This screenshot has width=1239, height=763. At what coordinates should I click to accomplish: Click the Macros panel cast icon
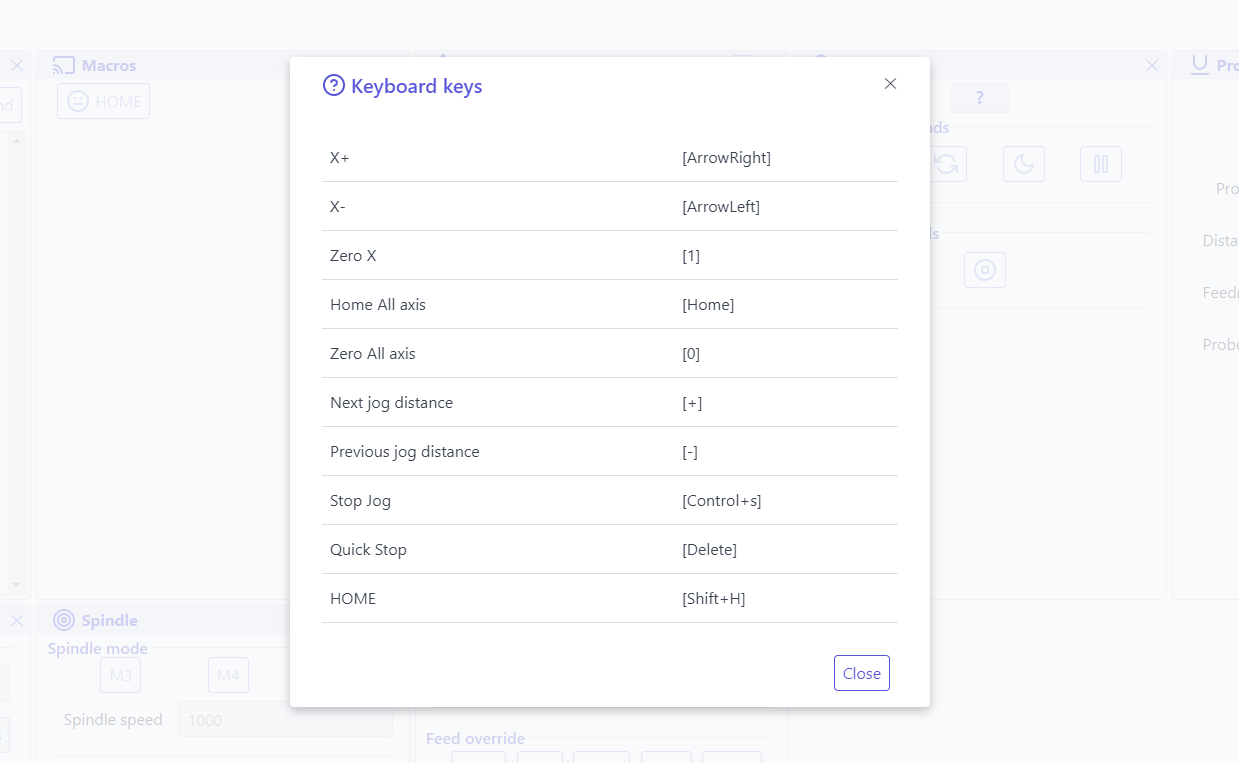point(64,66)
